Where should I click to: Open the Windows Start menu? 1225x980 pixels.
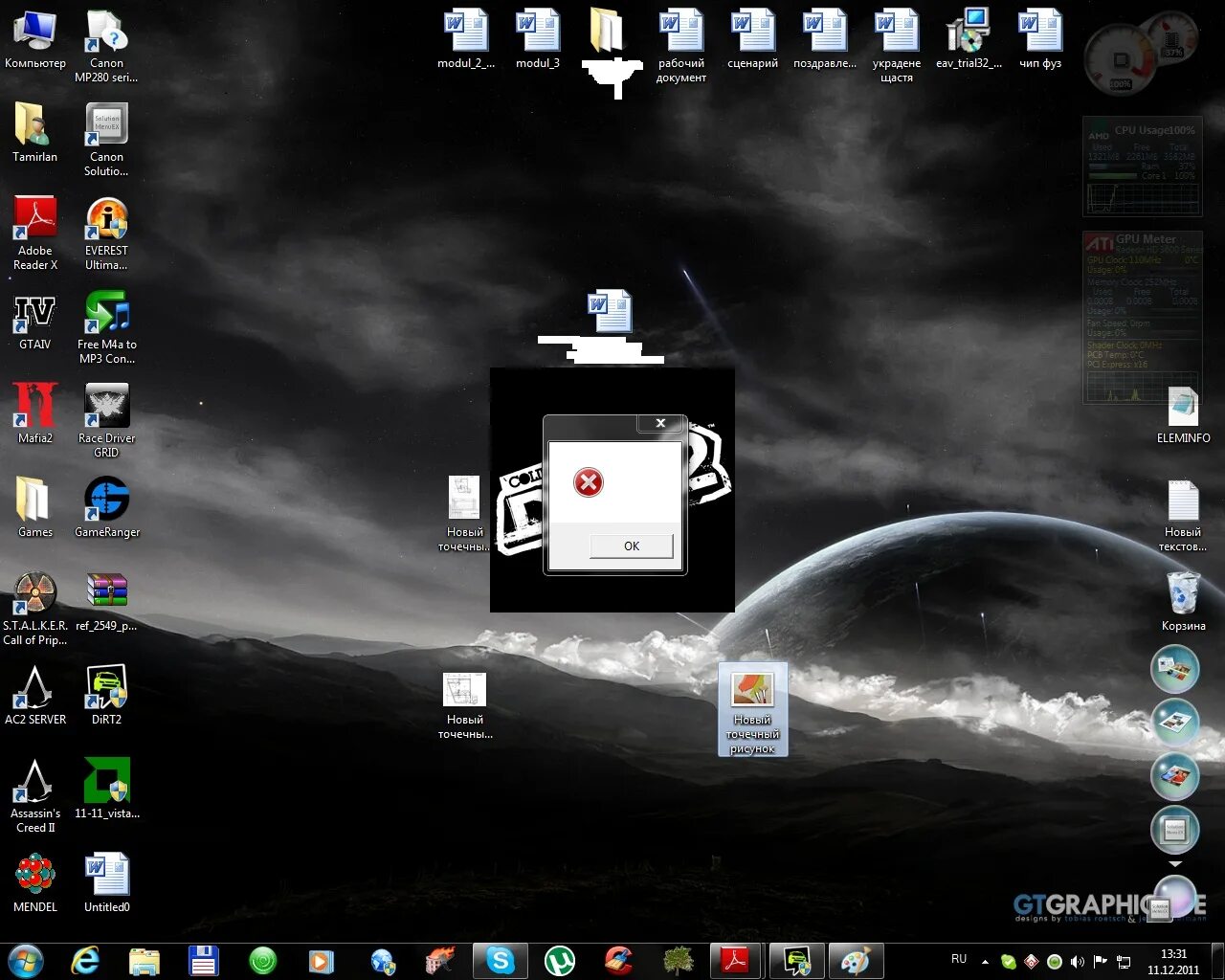(x=26, y=961)
